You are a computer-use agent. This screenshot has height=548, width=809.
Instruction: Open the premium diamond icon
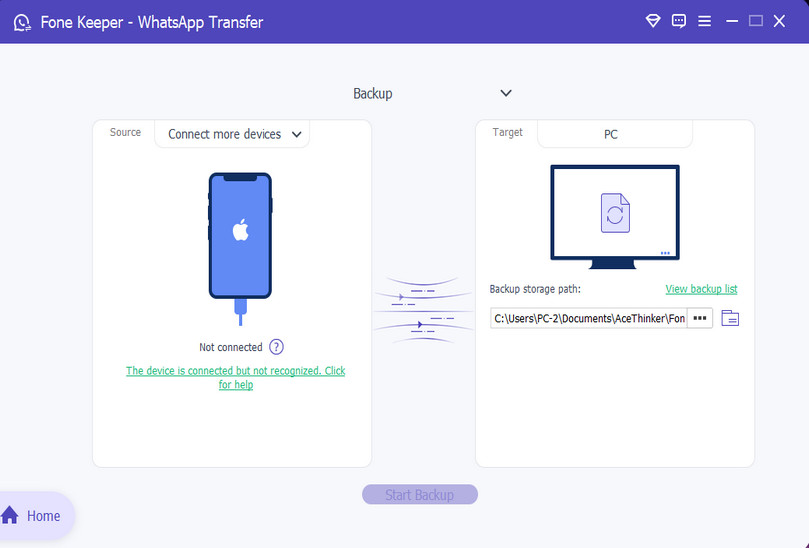(653, 21)
